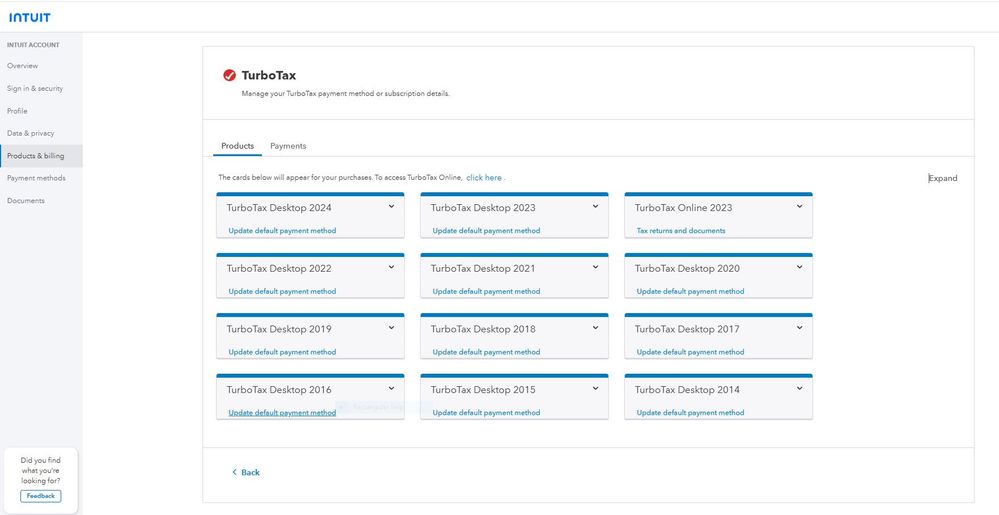Click the red TurboTax checkmark icon
The height and width of the screenshot is (515, 999).
[229, 75]
